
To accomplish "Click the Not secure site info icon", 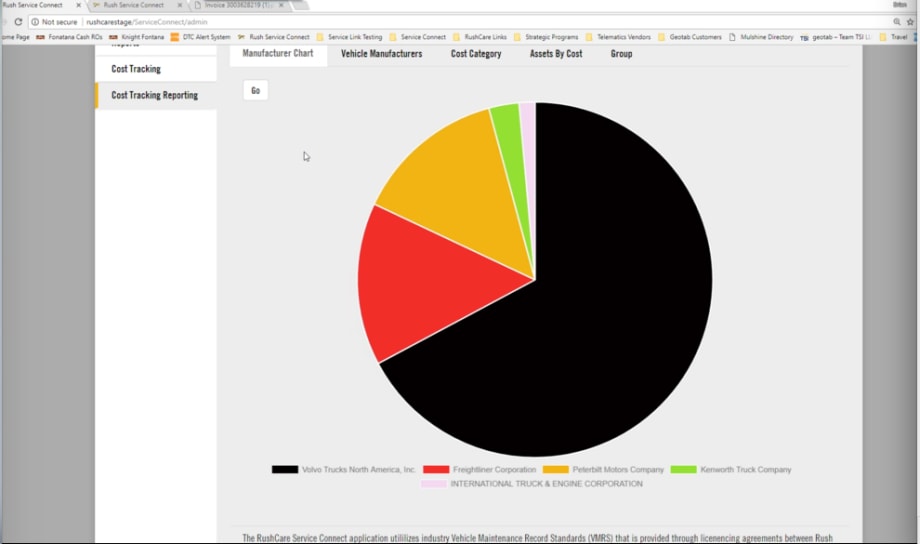I will click(x=35, y=22).
